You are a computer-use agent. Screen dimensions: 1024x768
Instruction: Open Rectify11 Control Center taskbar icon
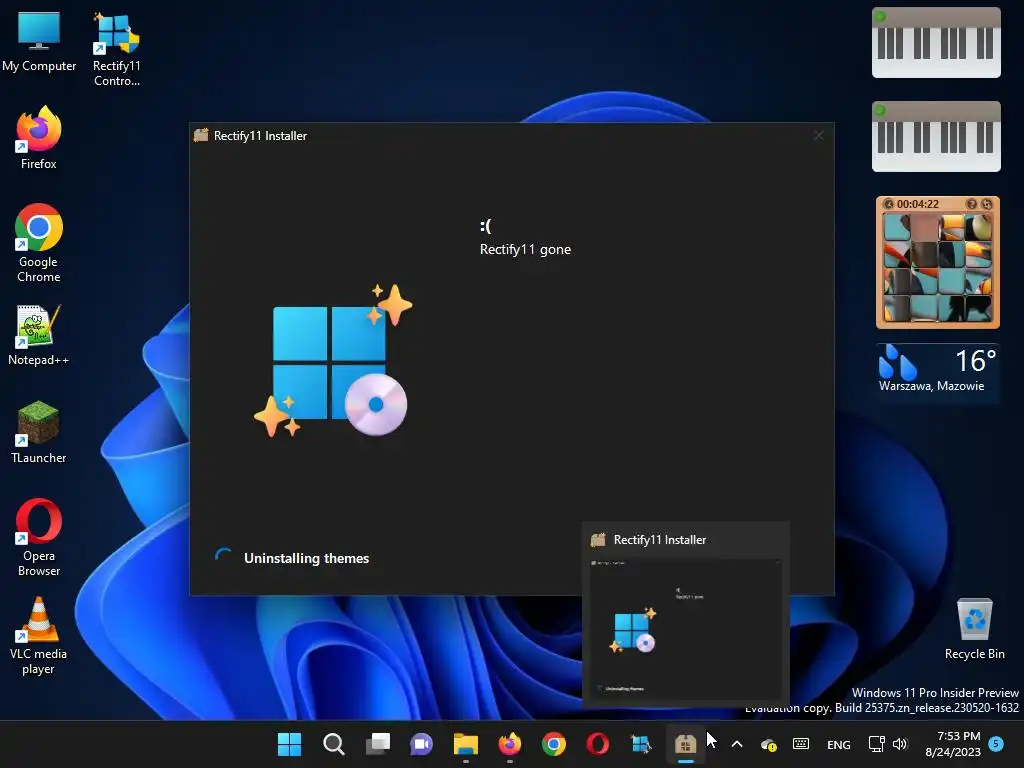click(641, 744)
